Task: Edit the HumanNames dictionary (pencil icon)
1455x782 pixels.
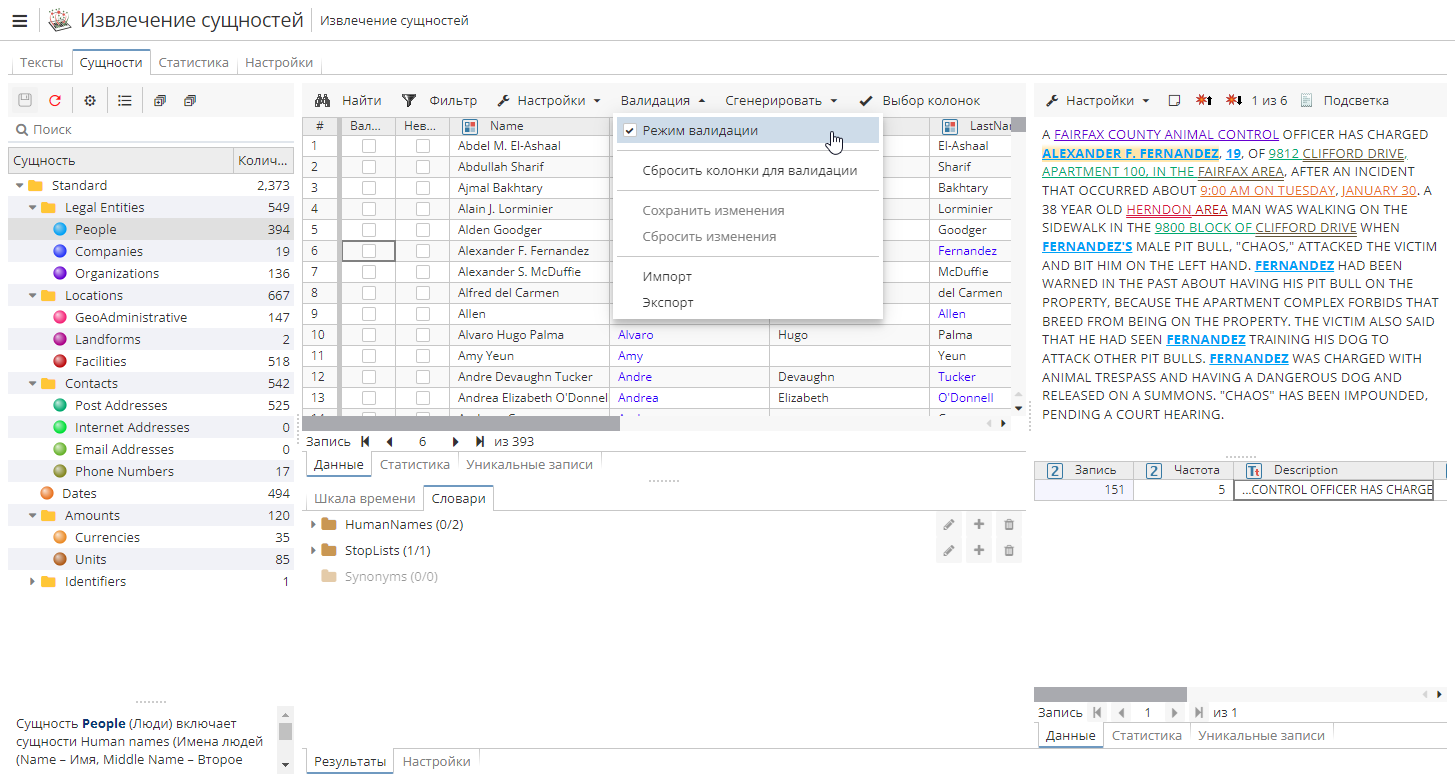Action: coord(948,525)
